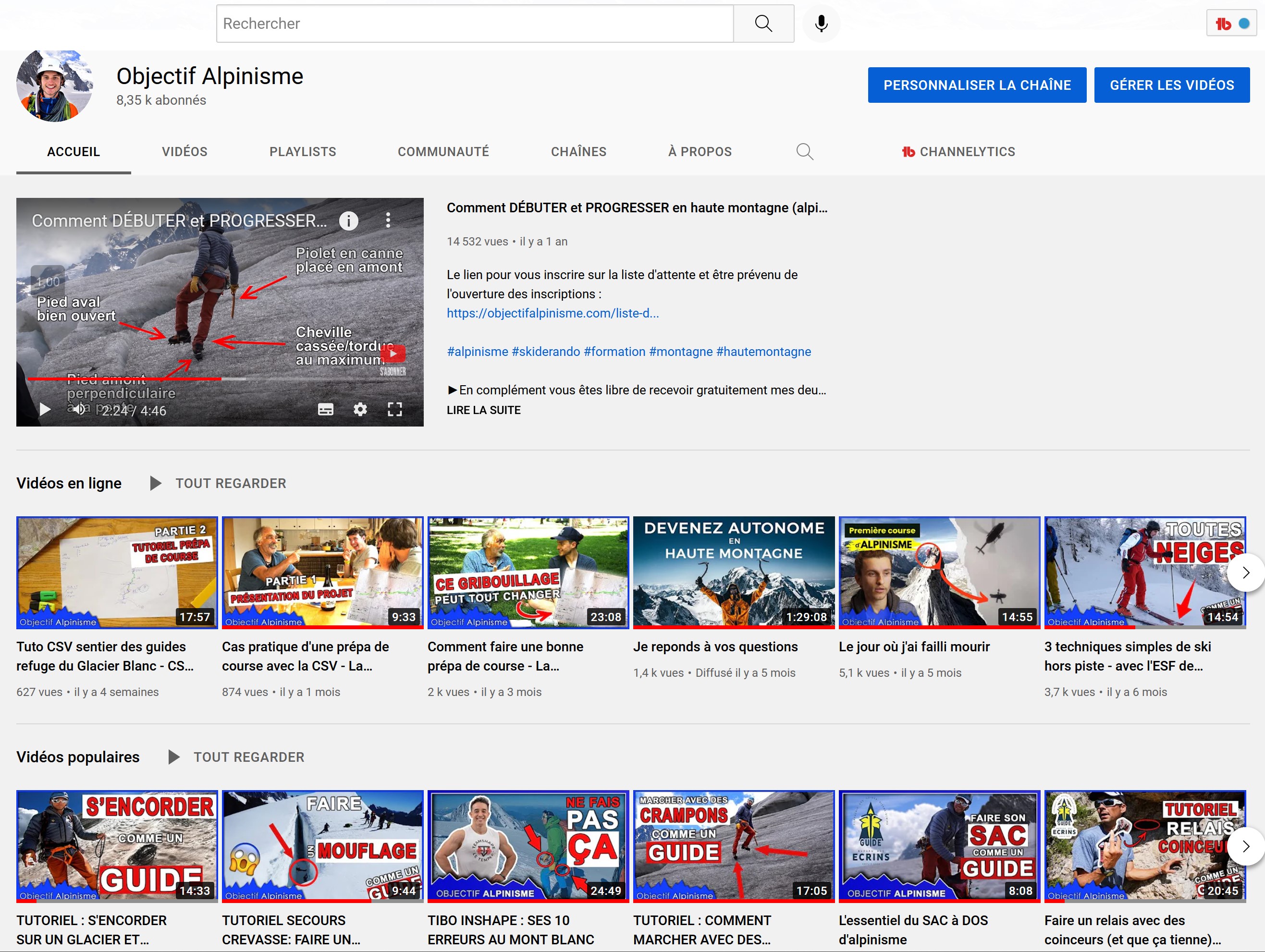Viewport: 1265px width, 952px height.
Task: Open Tuto CSV sentier des guides thumbnail
Action: click(x=117, y=573)
